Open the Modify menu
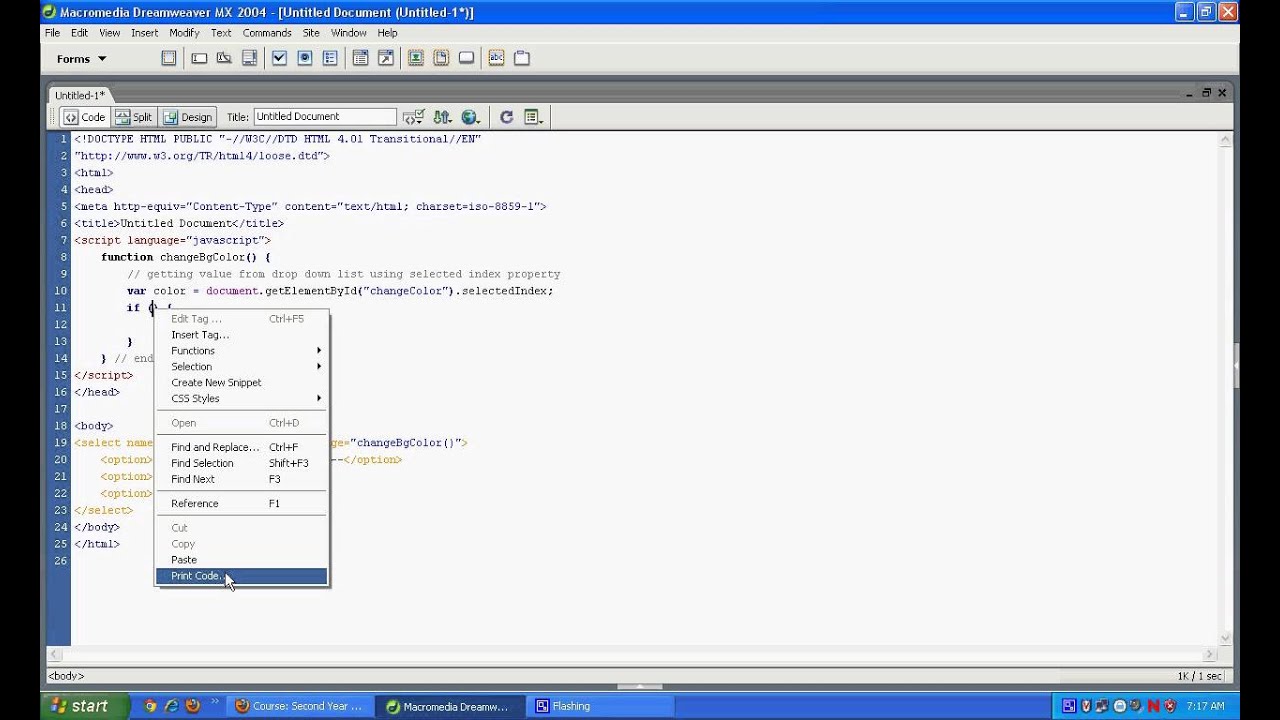The width and height of the screenshot is (1280, 720). (184, 33)
